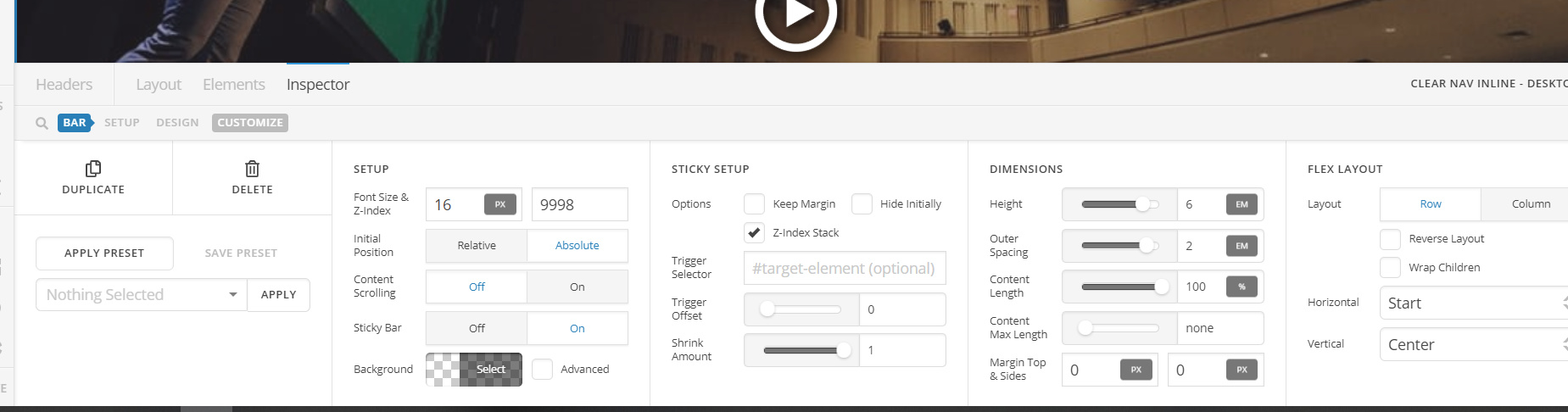1568x412 pixels.
Task: Play the video preview
Action: click(795, 14)
